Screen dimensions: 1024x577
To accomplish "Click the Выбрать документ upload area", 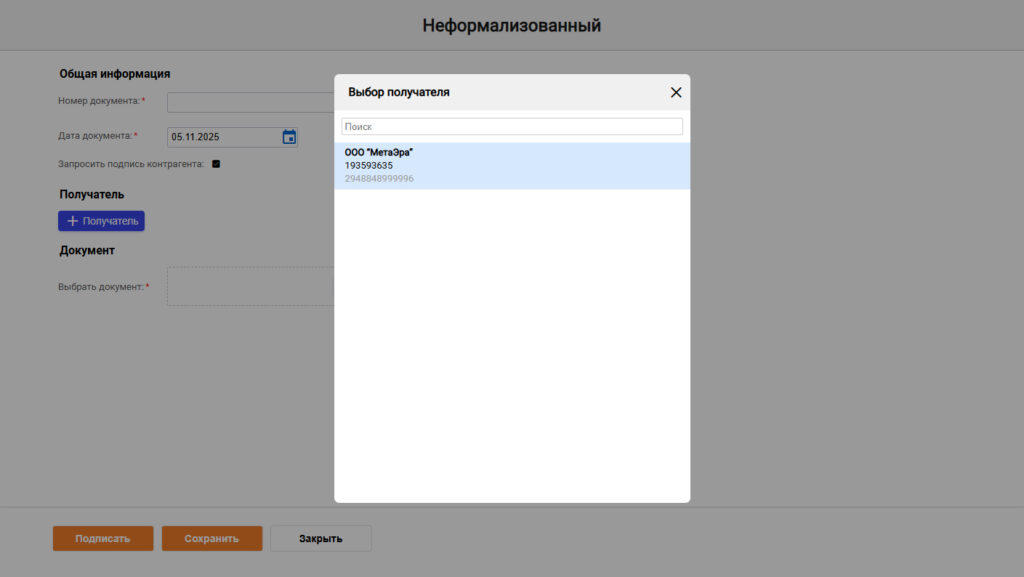I will point(250,286).
